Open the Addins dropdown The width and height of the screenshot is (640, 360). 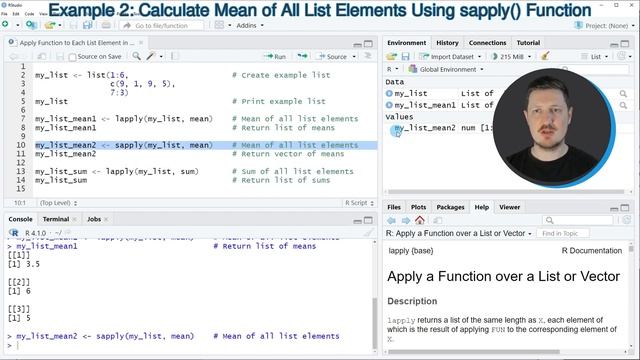(250, 25)
